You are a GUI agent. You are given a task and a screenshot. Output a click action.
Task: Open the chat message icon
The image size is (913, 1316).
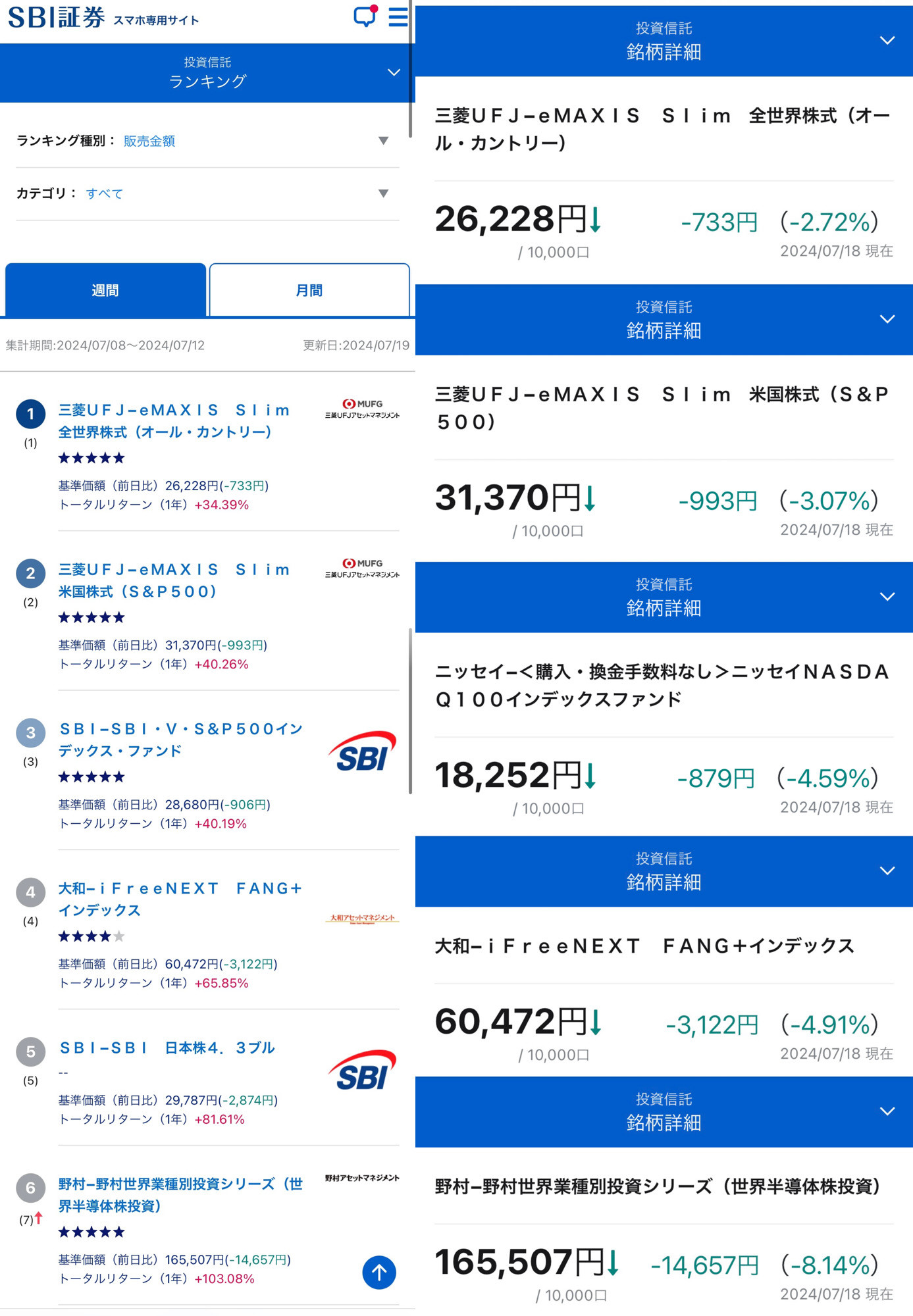point(365,16)
